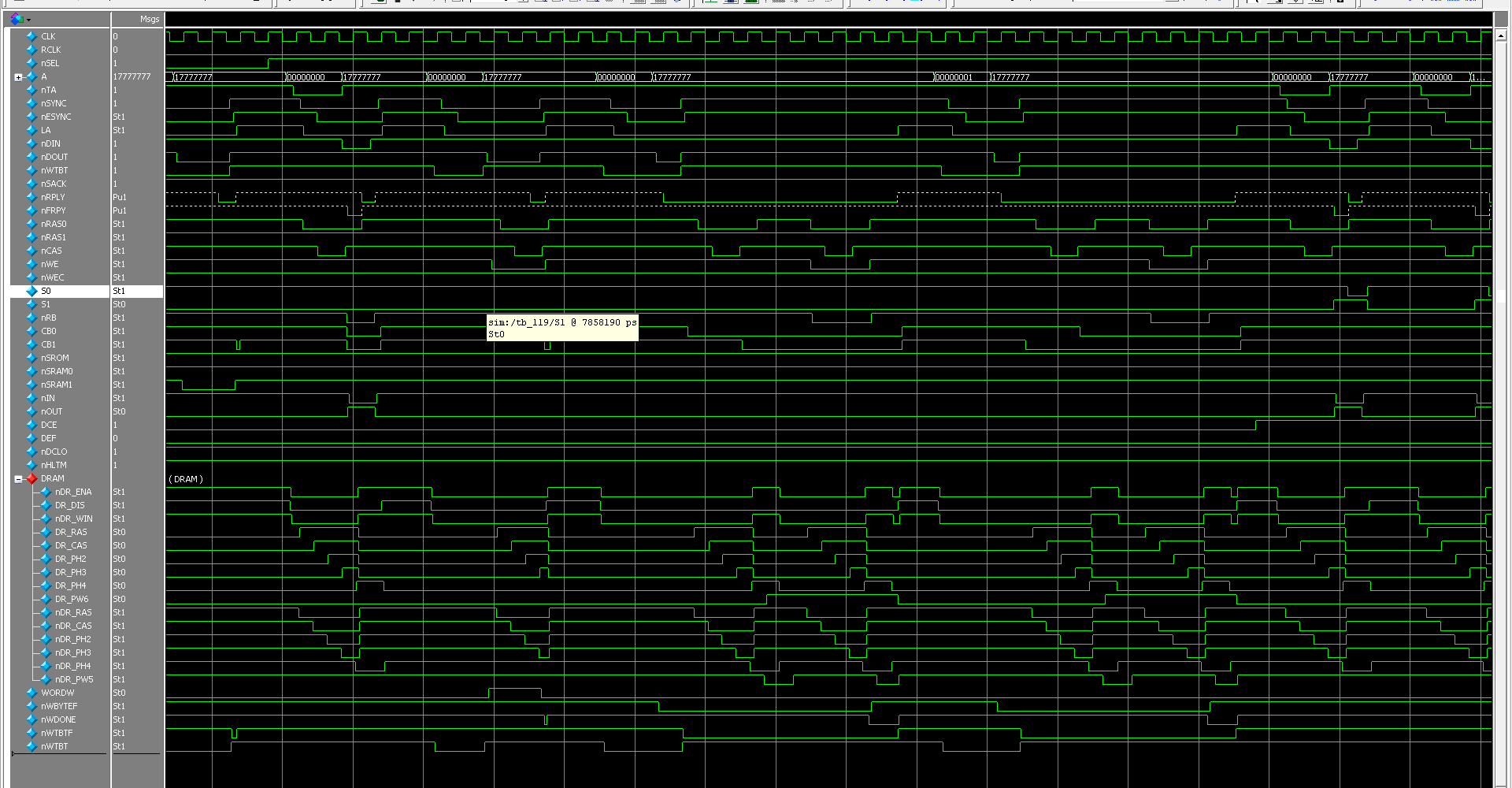Click the CLK signal icon
The width and height of the screenshot is (1512, 788).
point(31,36)
